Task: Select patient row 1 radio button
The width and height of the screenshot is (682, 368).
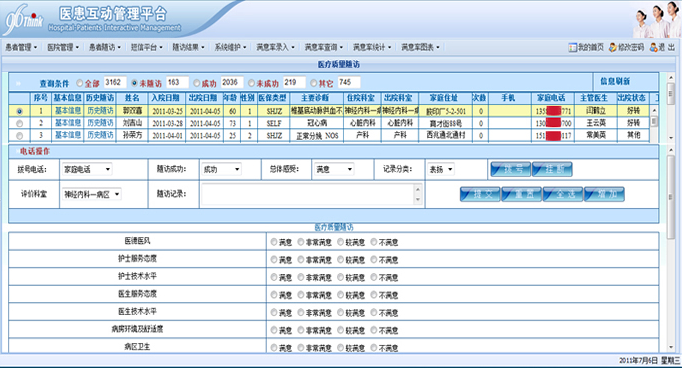Action: (x=19, y=111)
